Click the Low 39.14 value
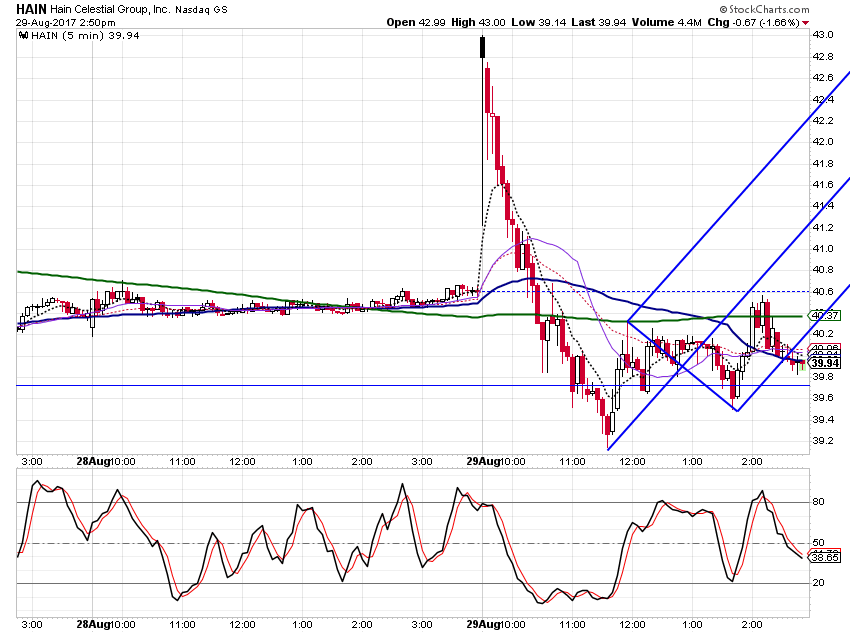Image resolution: width=850 pixels, height=633 pixels. [x=539, y=22]
